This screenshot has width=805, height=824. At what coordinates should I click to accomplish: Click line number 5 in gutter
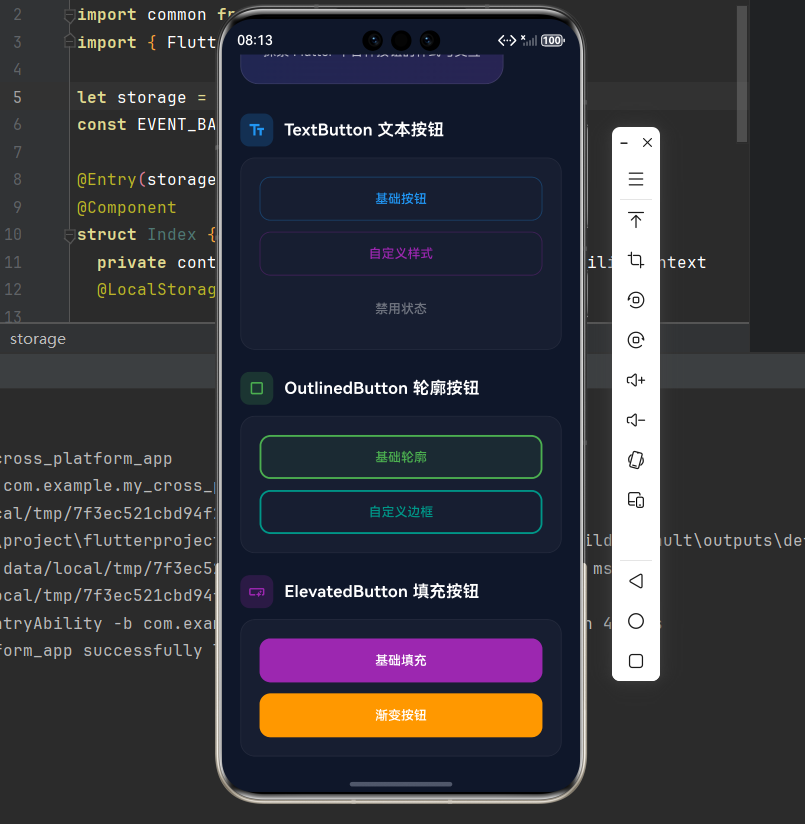pos(17,97)
